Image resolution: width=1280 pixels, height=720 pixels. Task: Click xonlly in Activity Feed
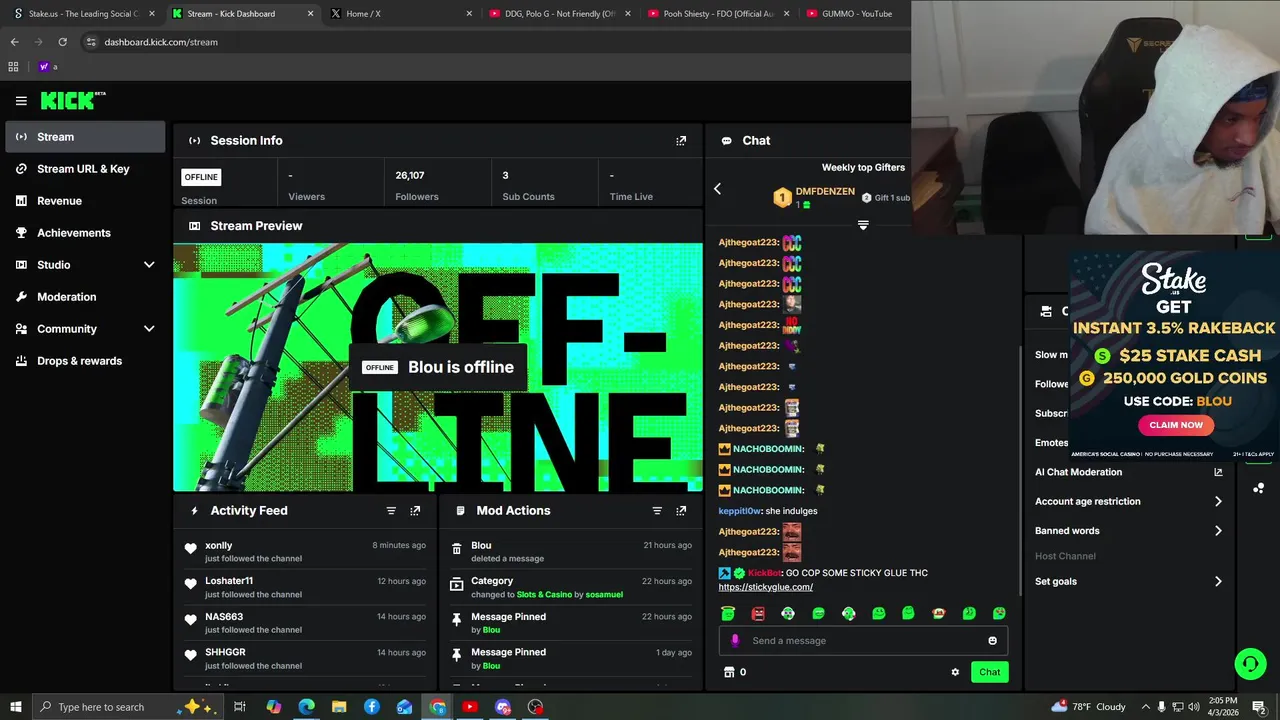(x=219, y=546)
